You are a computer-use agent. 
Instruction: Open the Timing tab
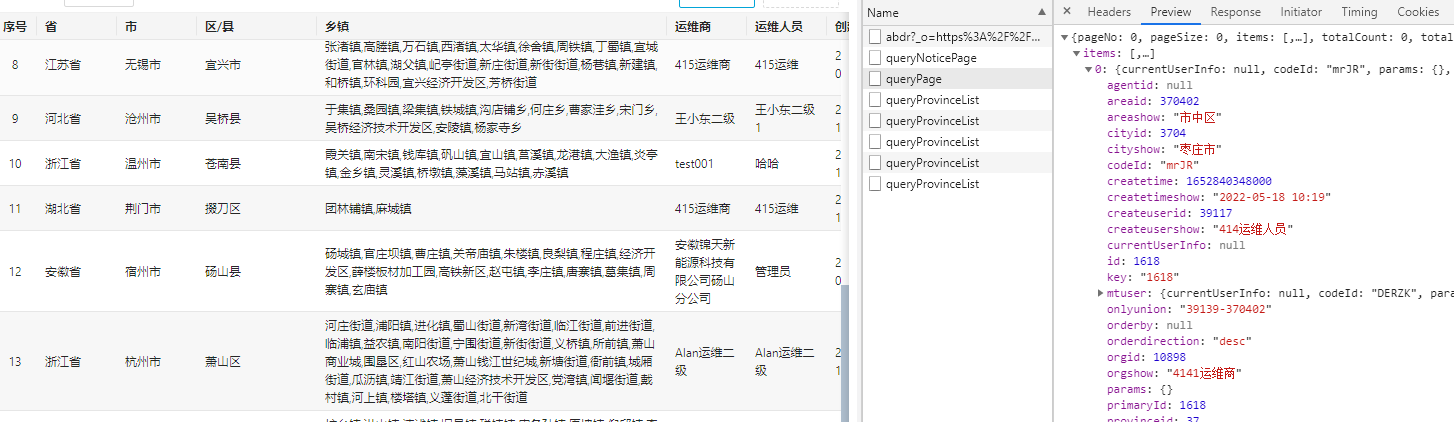tap(1359, 12)
